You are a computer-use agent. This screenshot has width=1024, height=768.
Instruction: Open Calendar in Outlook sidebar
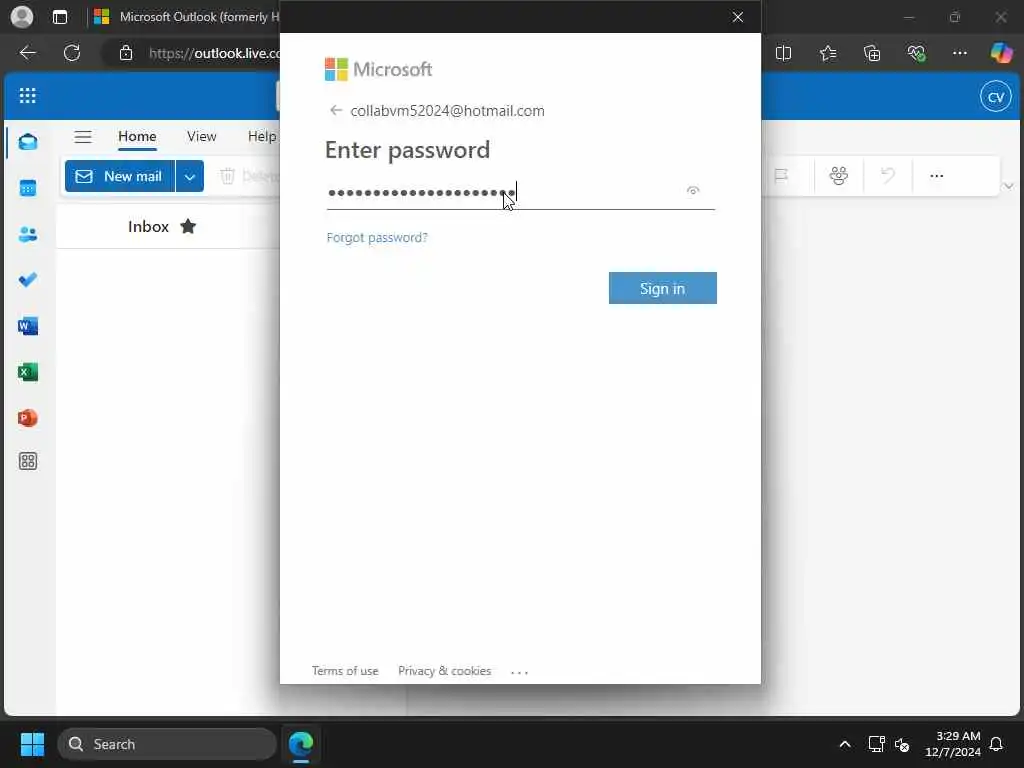click(x=27, y=188)
